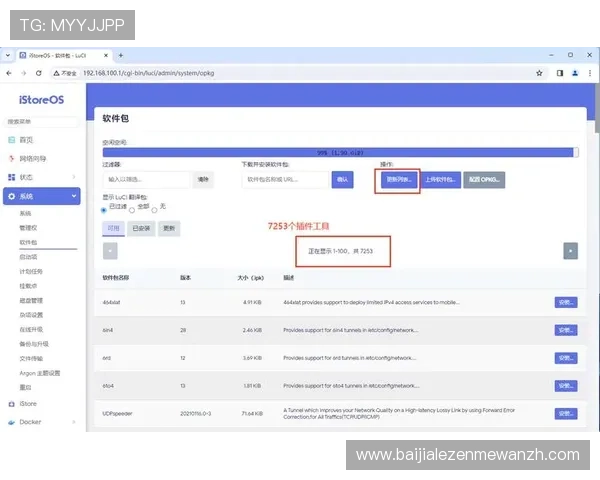
Task: Switch to the 更新 tab
Action: [169, 228]
